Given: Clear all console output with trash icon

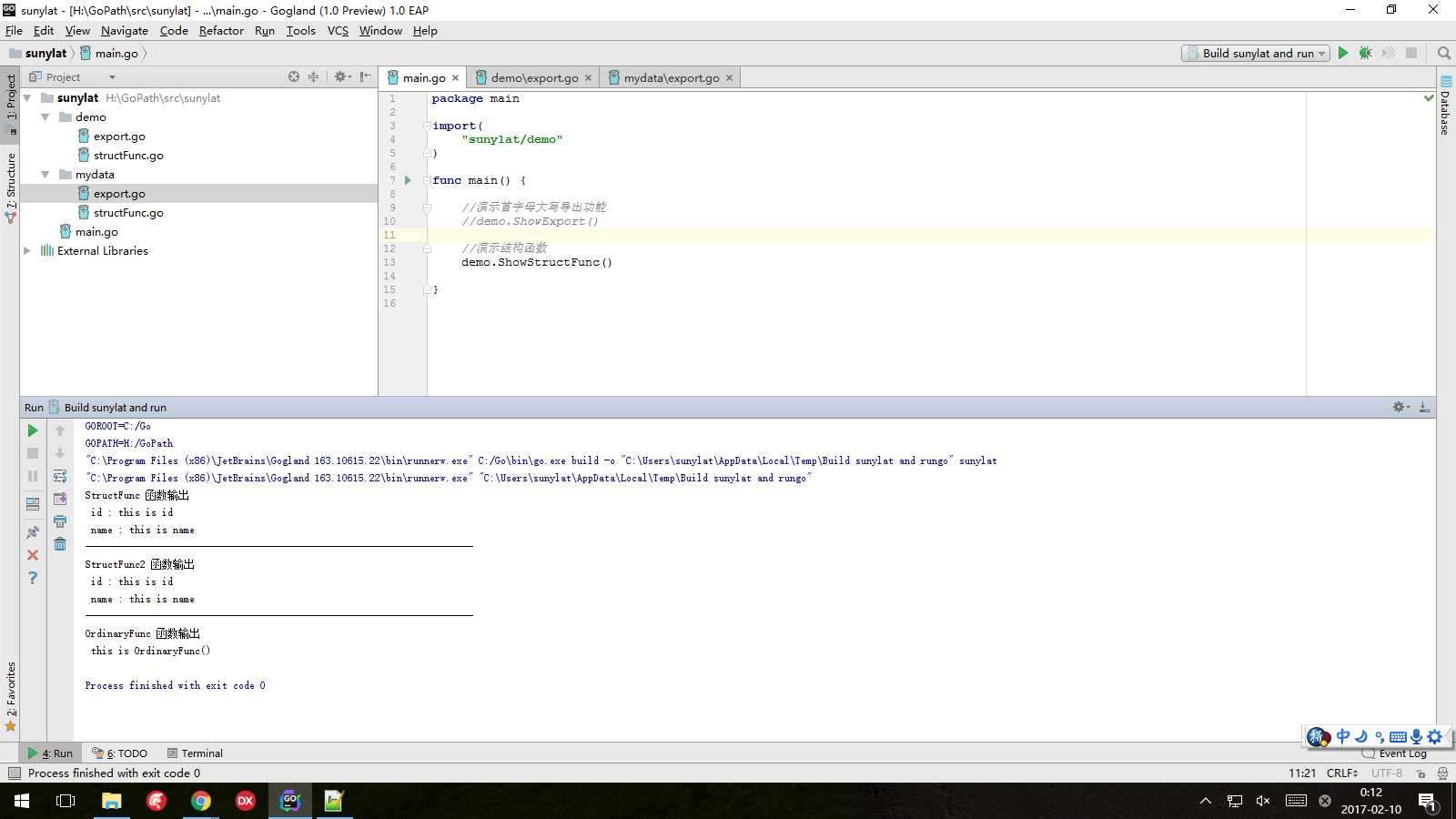Looking at the screenshot, I should 60,544.
